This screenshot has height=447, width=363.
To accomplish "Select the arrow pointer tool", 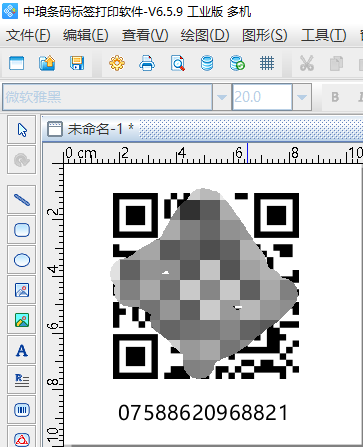I will click(x=22, y=130).
